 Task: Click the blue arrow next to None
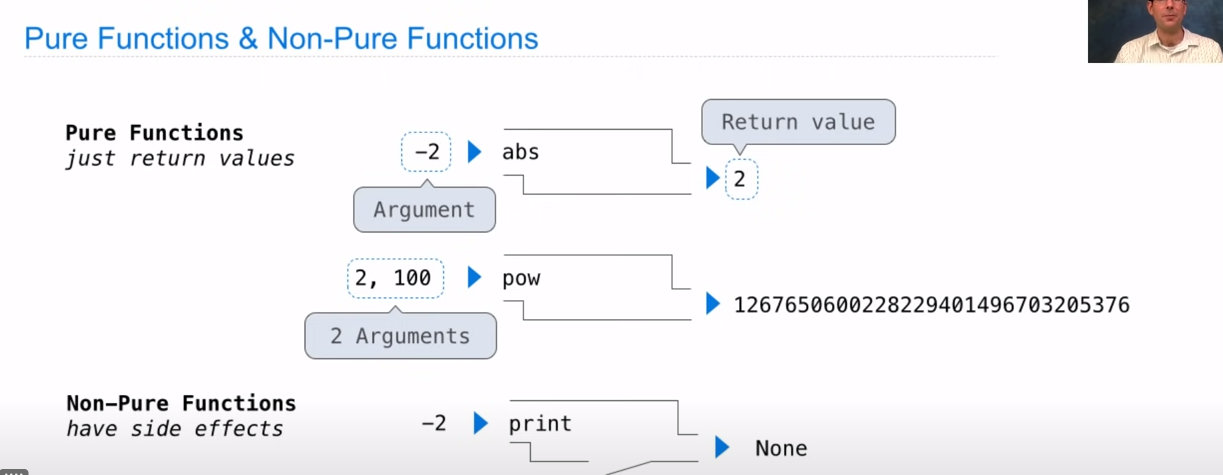point(721,448)
